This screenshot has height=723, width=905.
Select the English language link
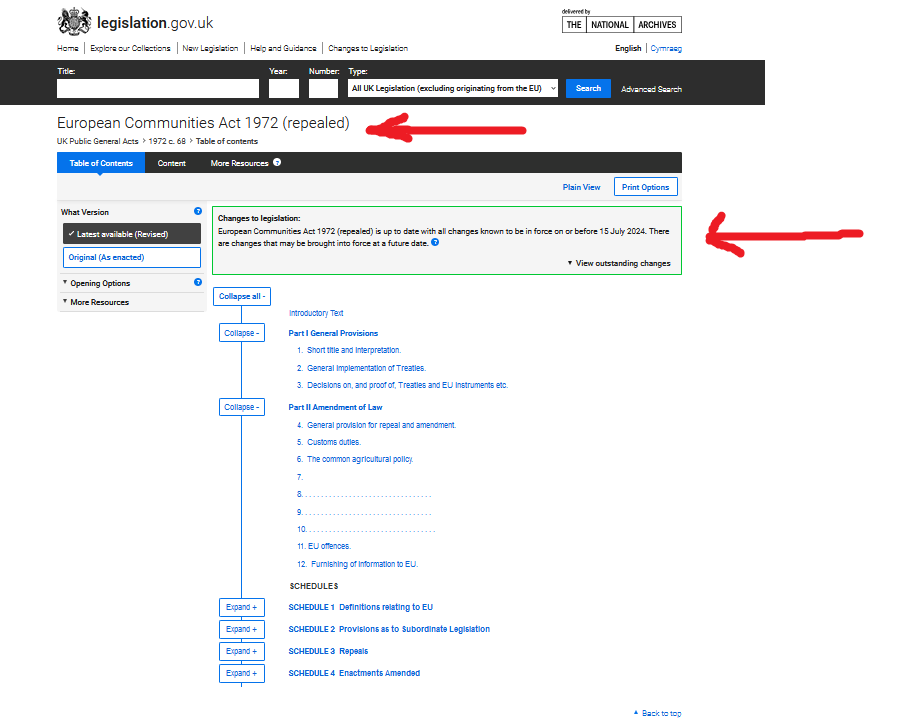628,48
